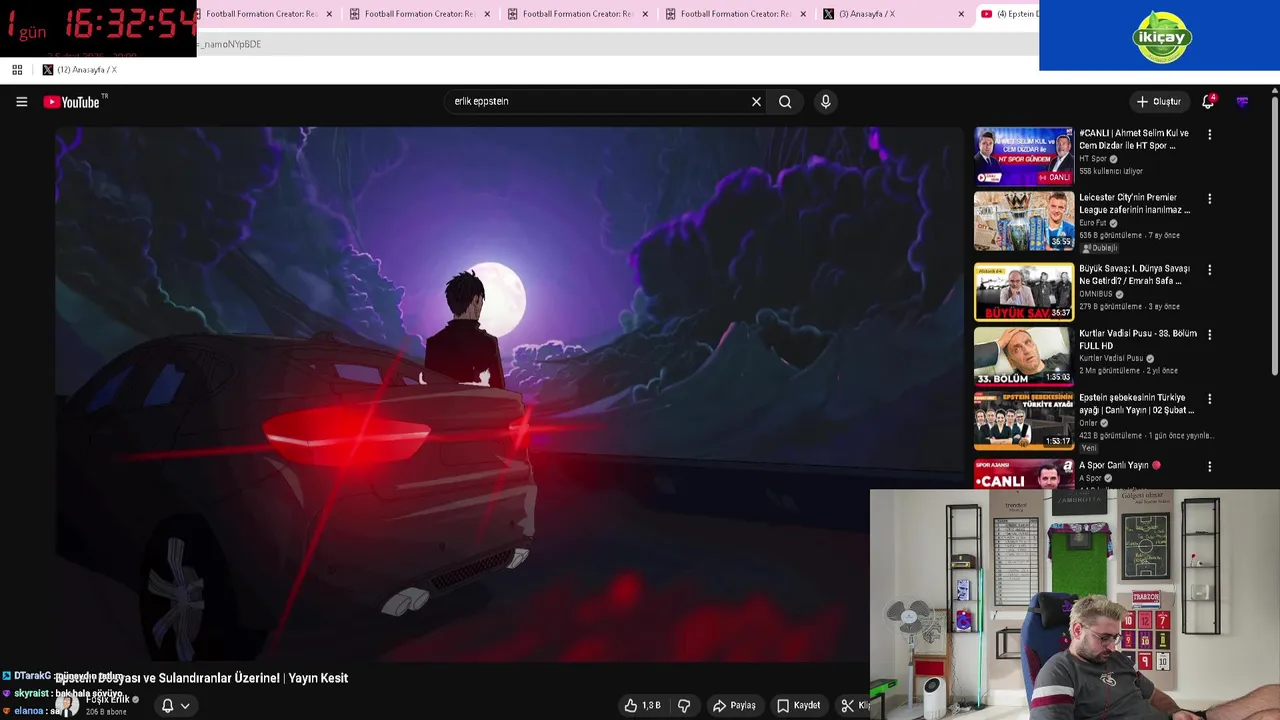Screen dimensions: 1280x720
Task: Switch to the (4) Epstein YouTube tab
Action: [1008, 14]
